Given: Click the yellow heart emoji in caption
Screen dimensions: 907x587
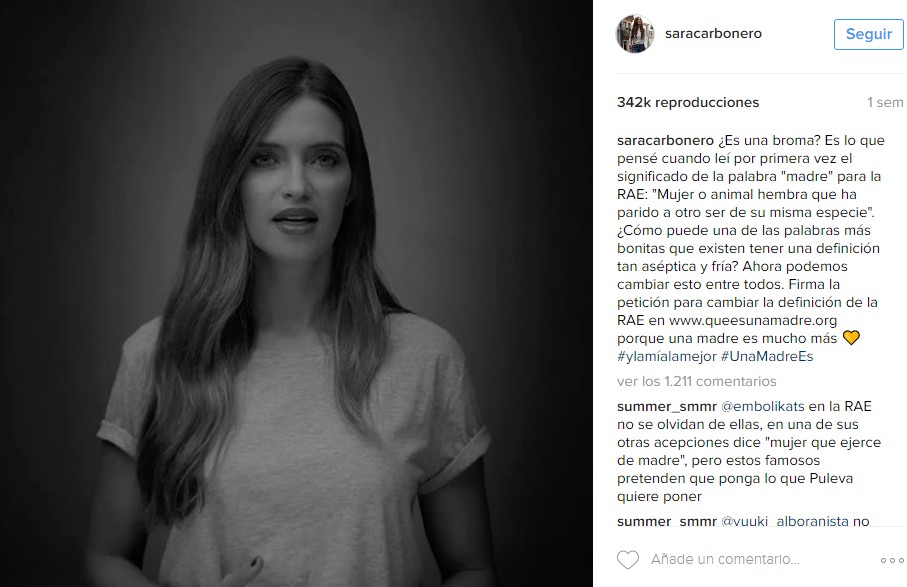Looking at the screenshot, I should 851,338.
